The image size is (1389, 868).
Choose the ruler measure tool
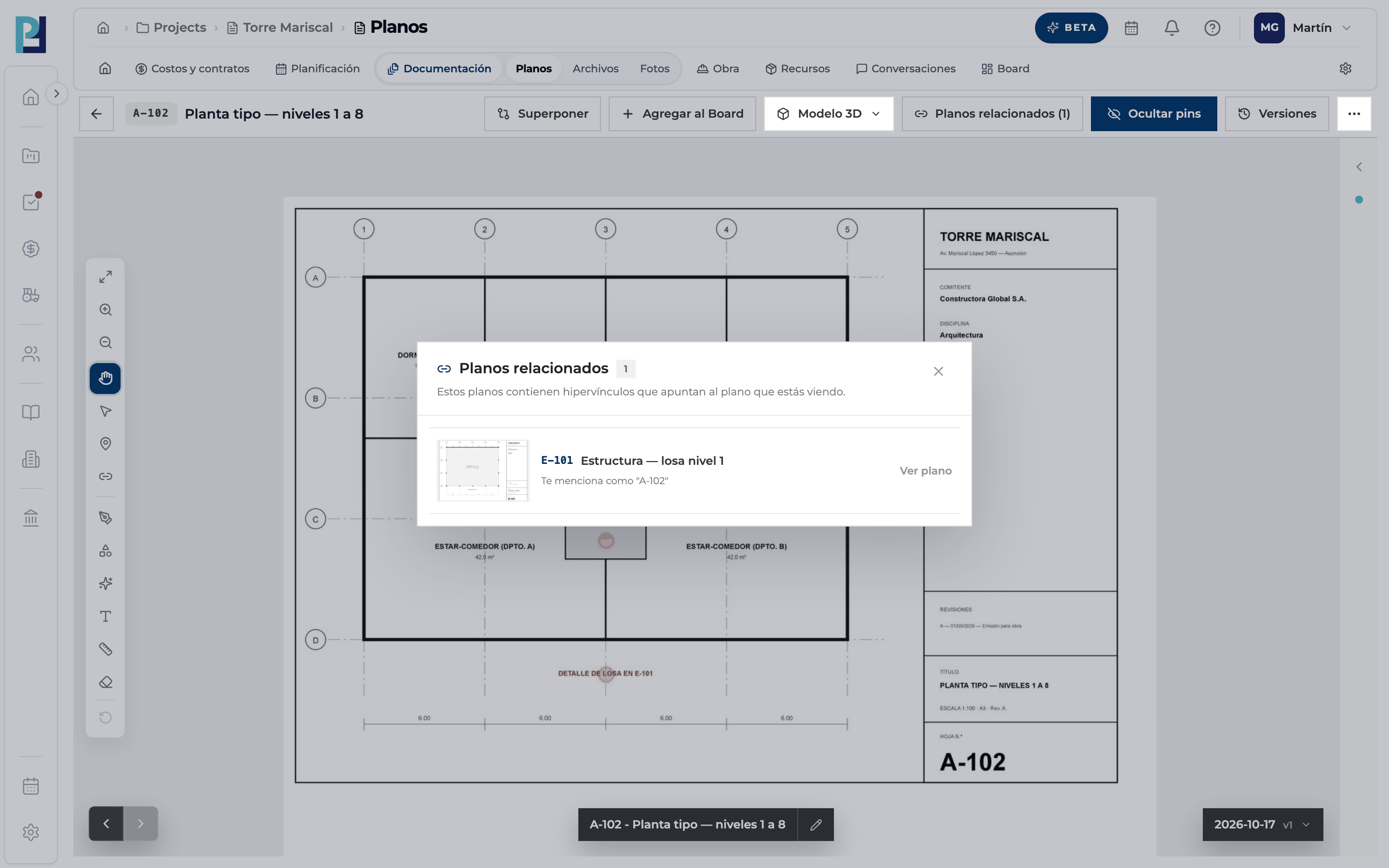[x=105, y=649]
